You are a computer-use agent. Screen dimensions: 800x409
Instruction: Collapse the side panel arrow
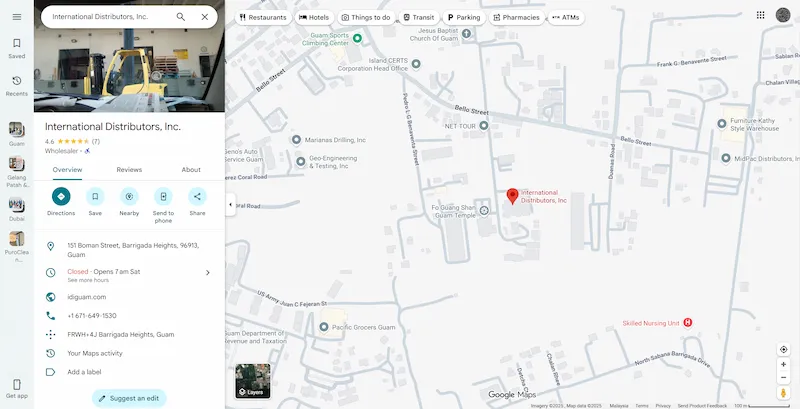230,204
